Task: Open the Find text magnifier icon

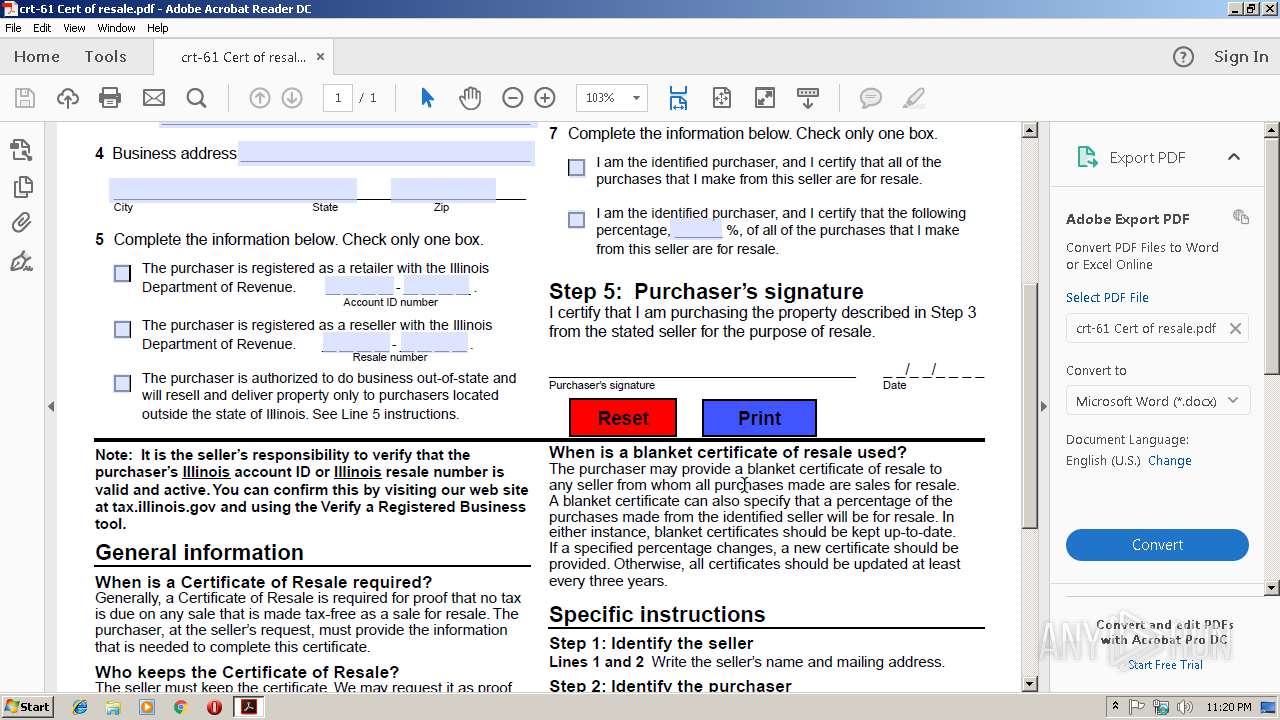Action: click(196, 98)
